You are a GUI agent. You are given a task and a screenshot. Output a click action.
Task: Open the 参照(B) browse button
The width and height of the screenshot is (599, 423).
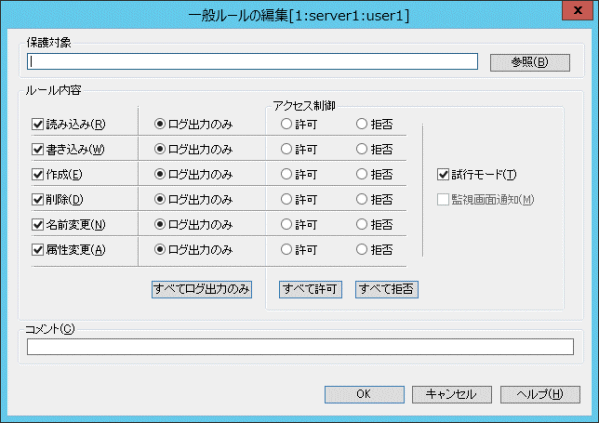530,62
